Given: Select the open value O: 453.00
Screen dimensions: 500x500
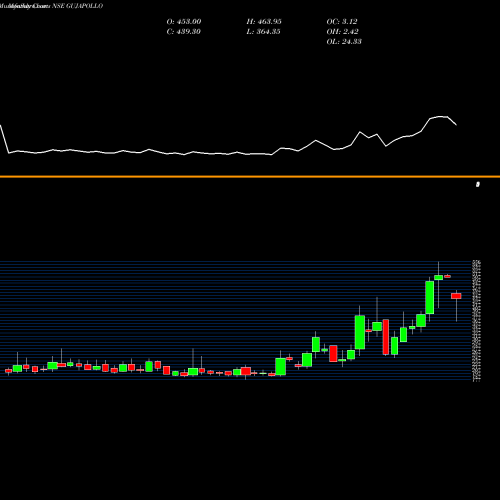Looking at the screenshot, I should pyautogui.click(x=184, y=21).
